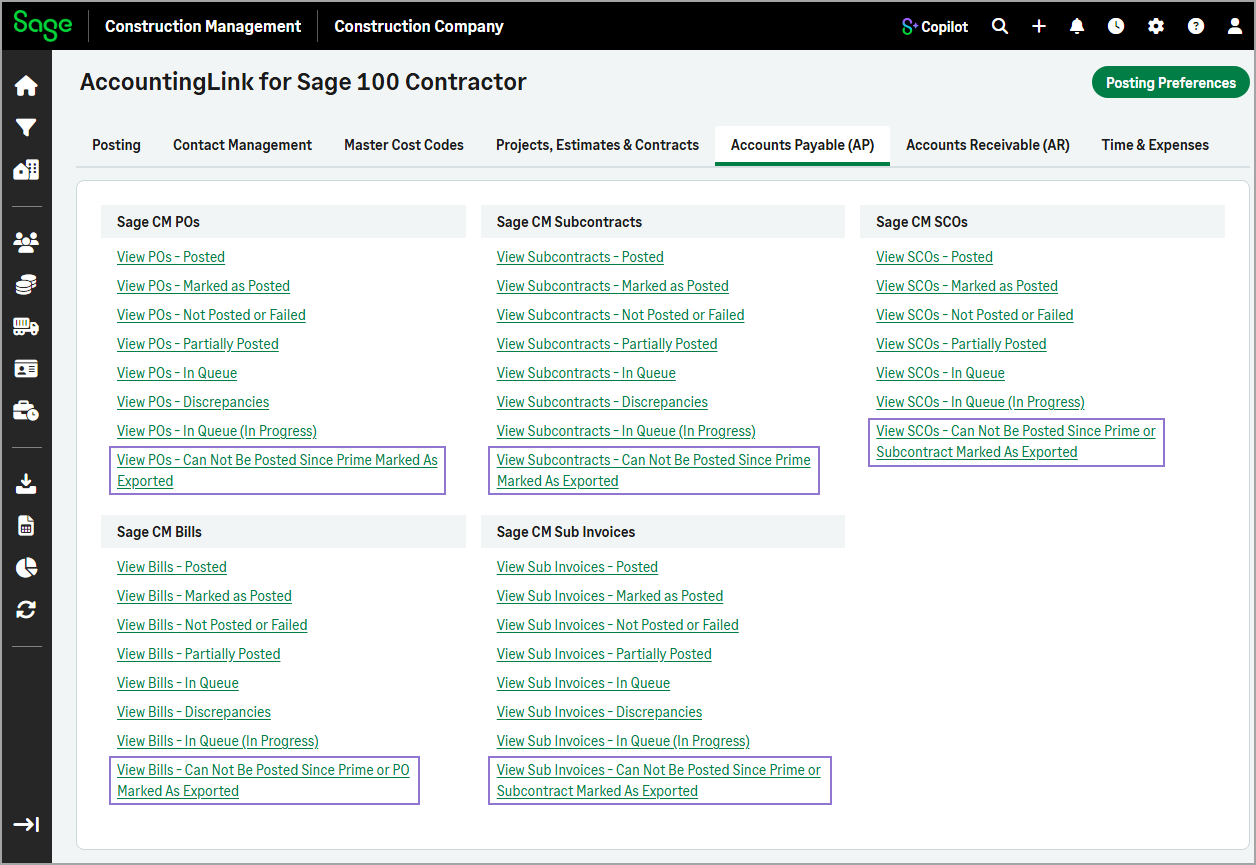Open the help question mark icon

1196,26
